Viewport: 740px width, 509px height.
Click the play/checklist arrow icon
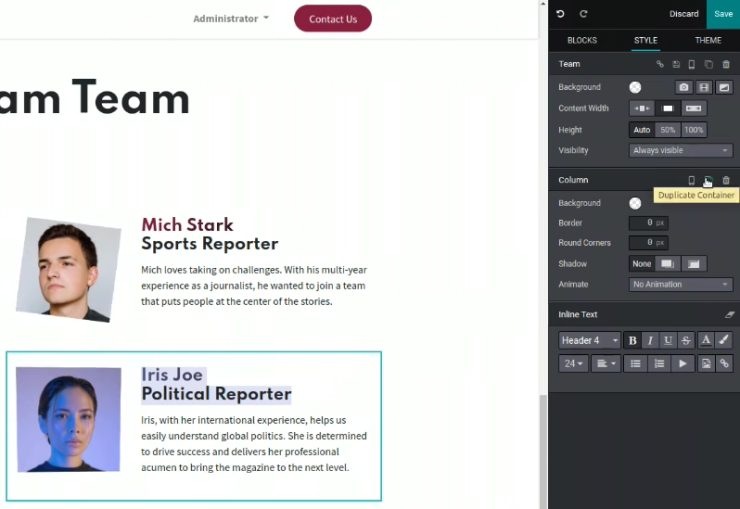click(x=682, y=364)
